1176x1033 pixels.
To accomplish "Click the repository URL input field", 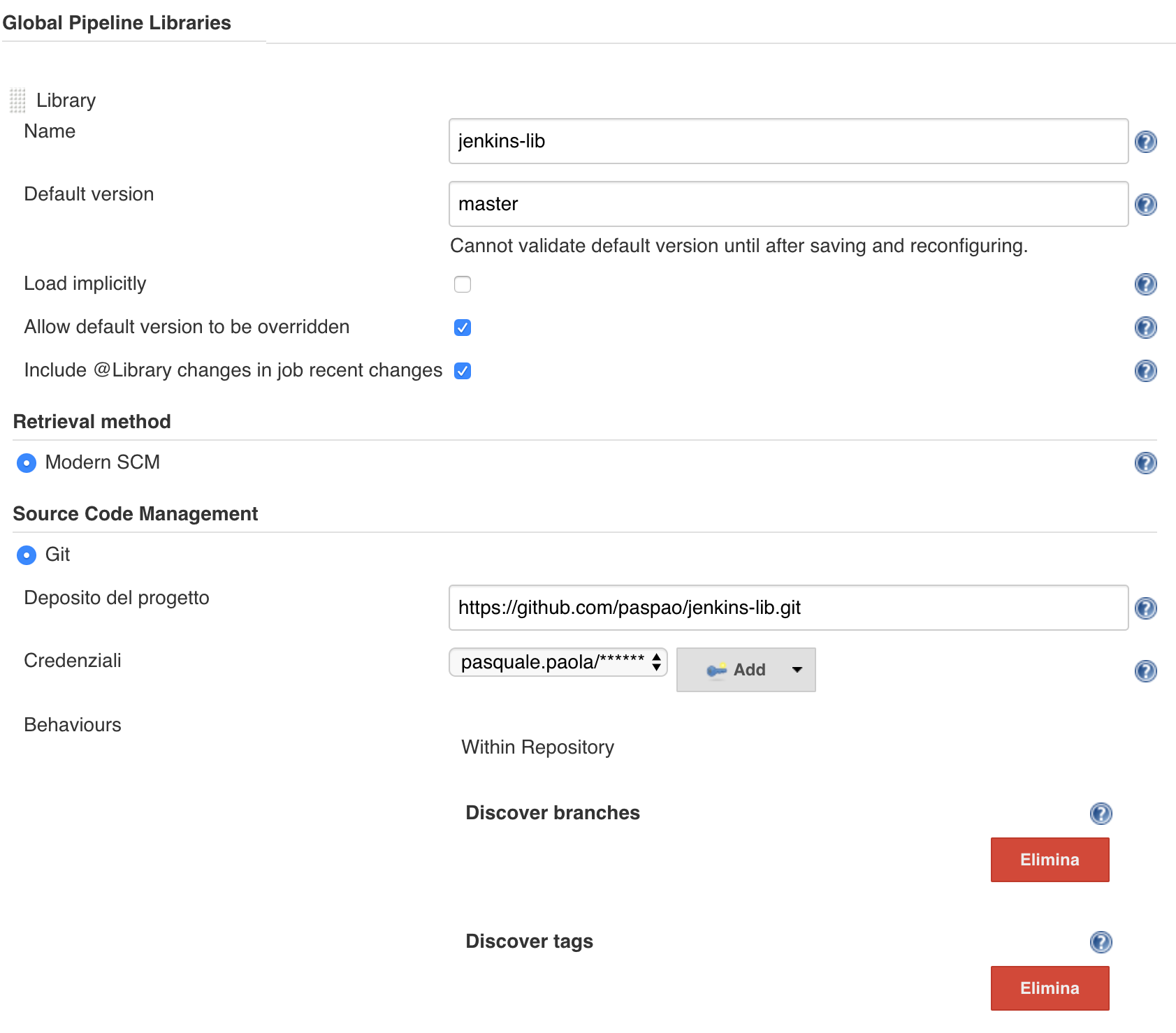I will pyautogui.click(x=788, y=608).
